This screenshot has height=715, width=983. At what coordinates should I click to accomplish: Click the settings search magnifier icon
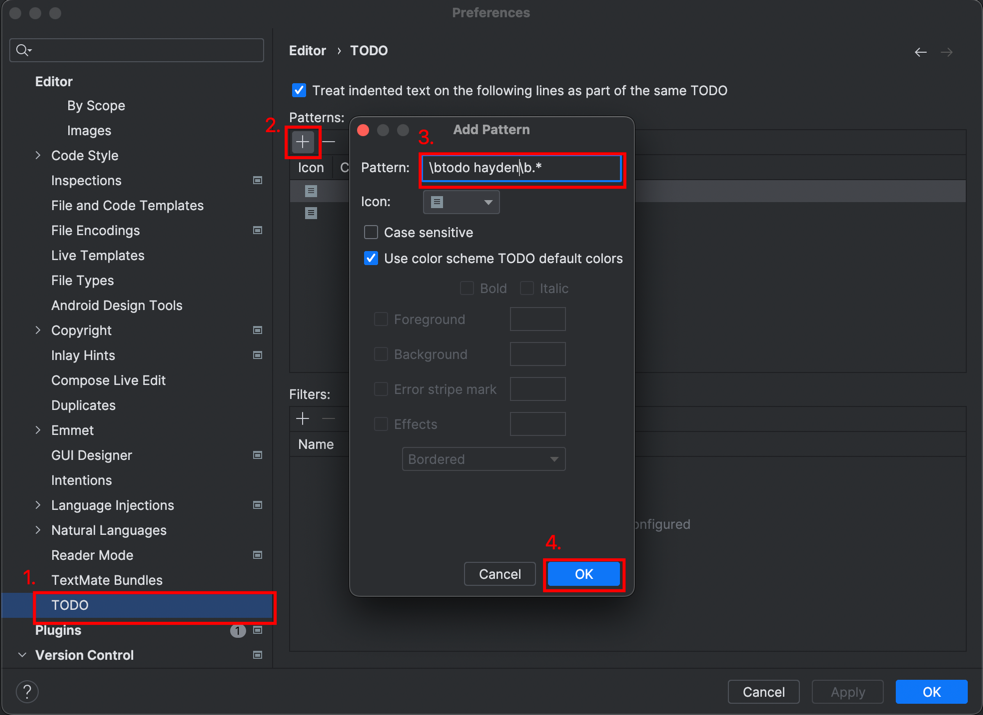[x=24, y=50]
